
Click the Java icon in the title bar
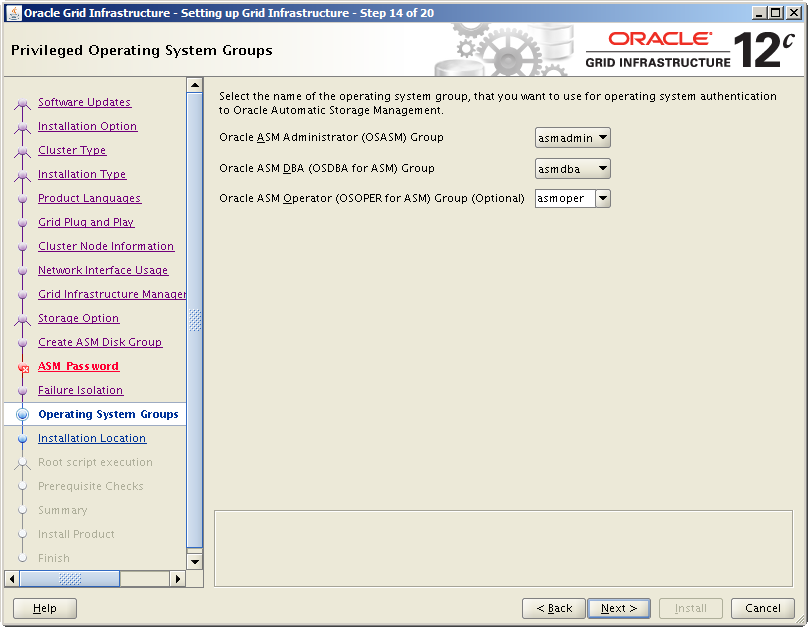click(13, 13)
